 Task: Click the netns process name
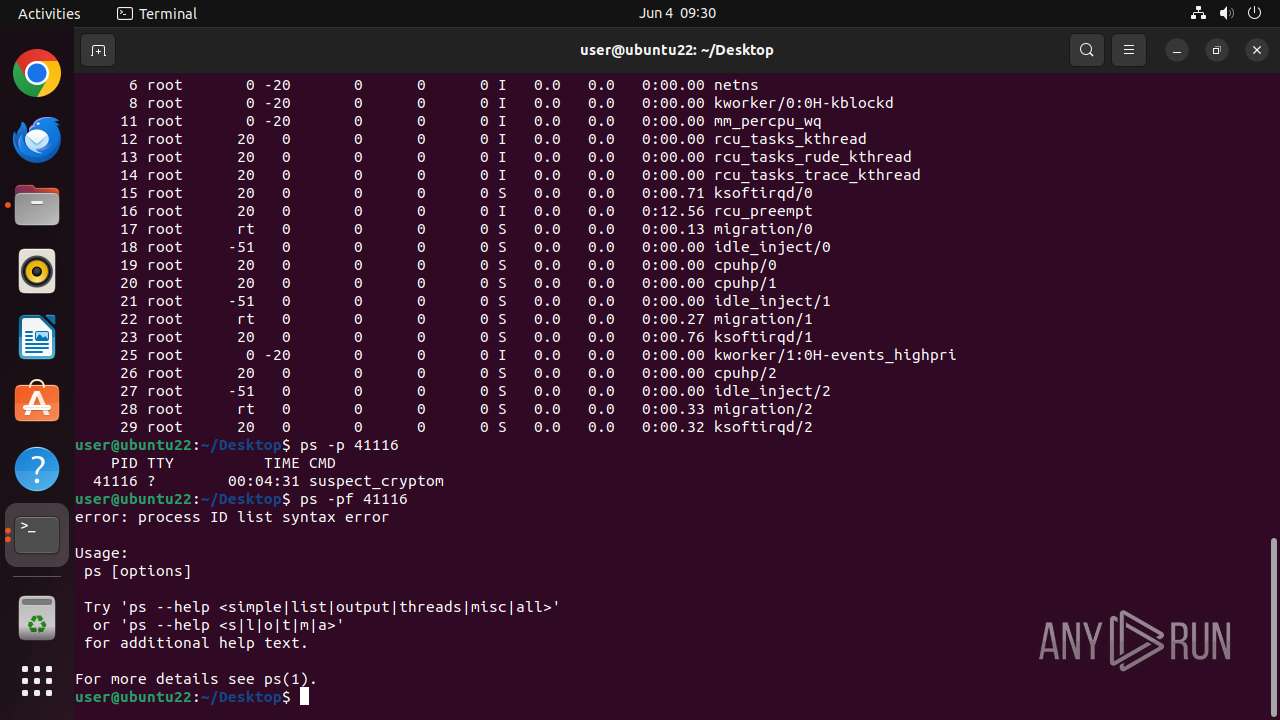736,85
